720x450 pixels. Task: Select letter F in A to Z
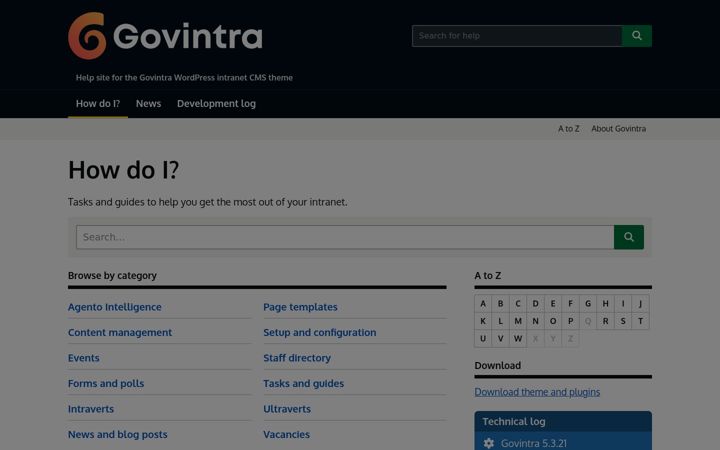tap(570, 304)
